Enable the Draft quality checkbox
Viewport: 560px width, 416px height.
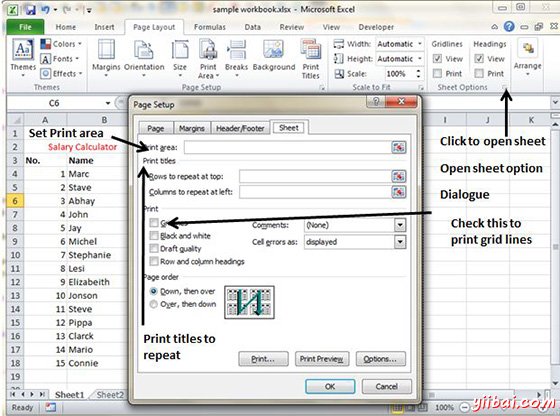[x=154, y=249]
